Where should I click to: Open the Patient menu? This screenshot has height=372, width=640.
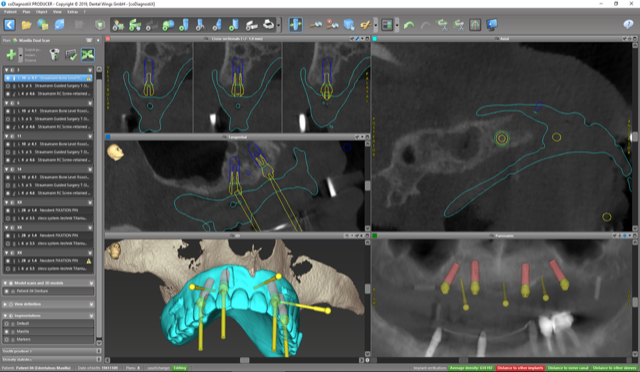pos(10,12)
